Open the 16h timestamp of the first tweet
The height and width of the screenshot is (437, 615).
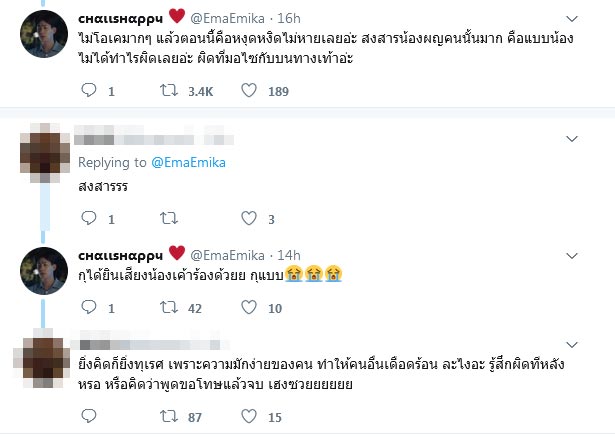[x=287, y=17]
